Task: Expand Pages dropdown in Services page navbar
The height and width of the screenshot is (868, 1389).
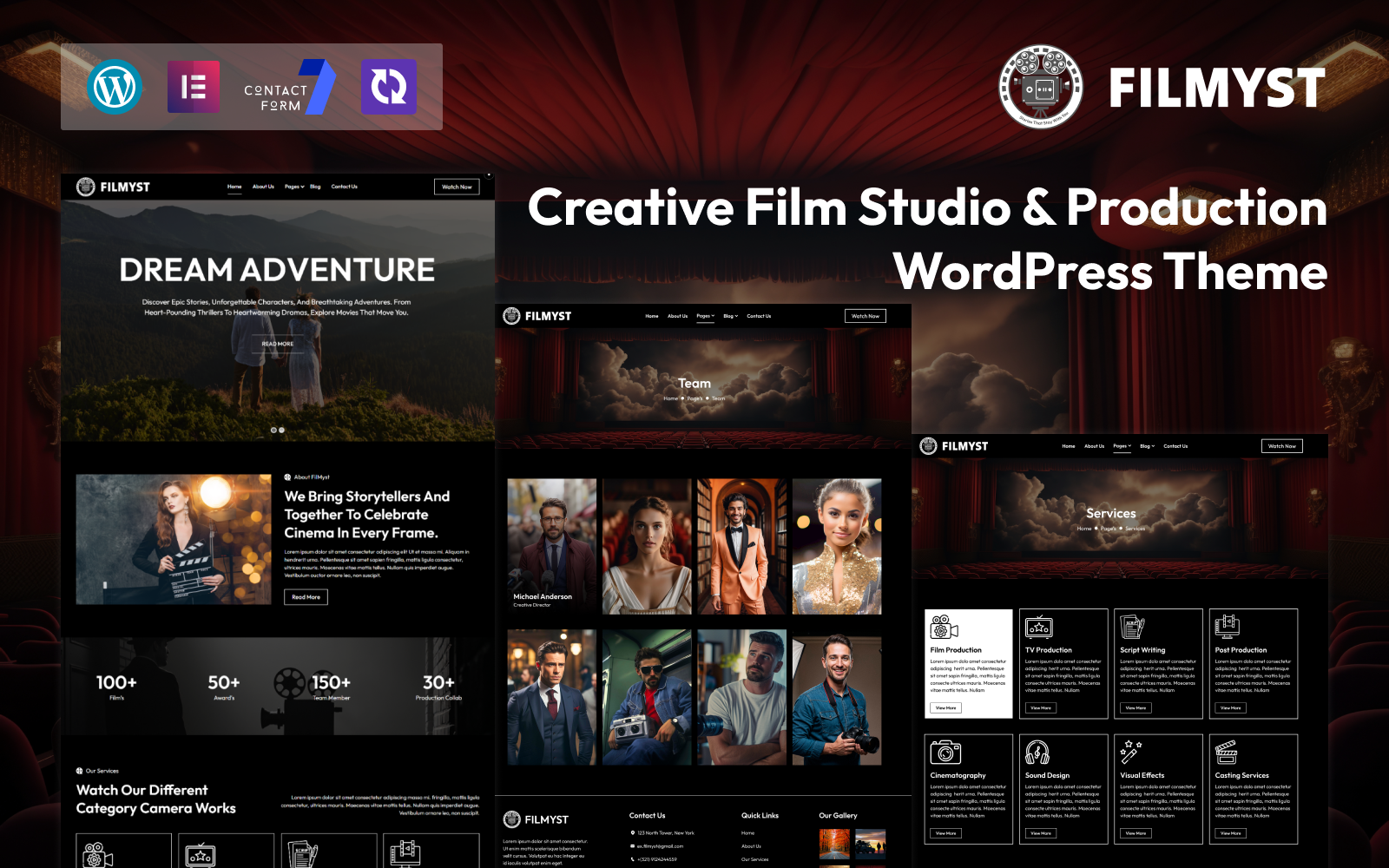Action: click(1122, 446)
